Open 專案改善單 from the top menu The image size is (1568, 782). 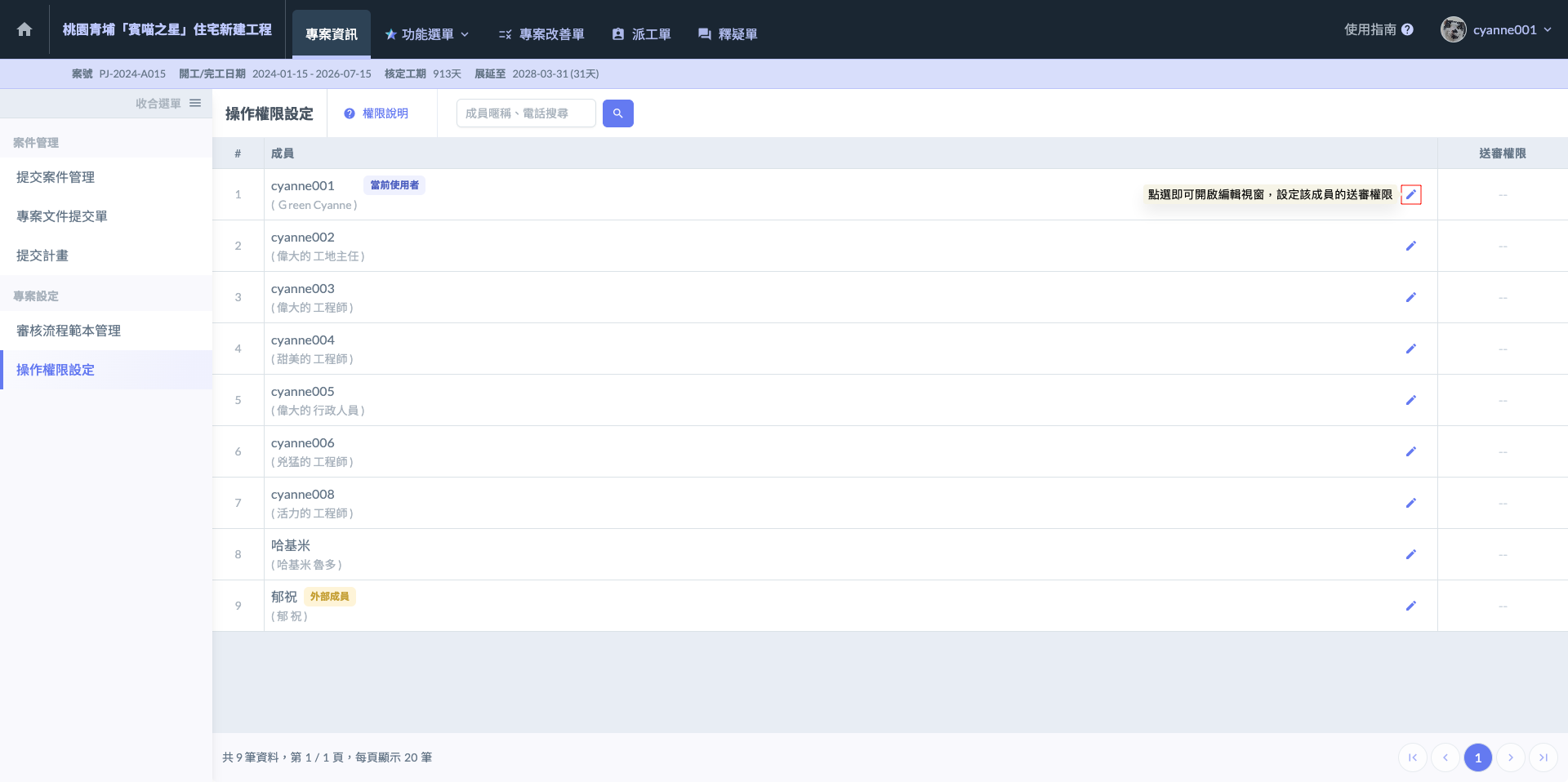pos(541,34)
